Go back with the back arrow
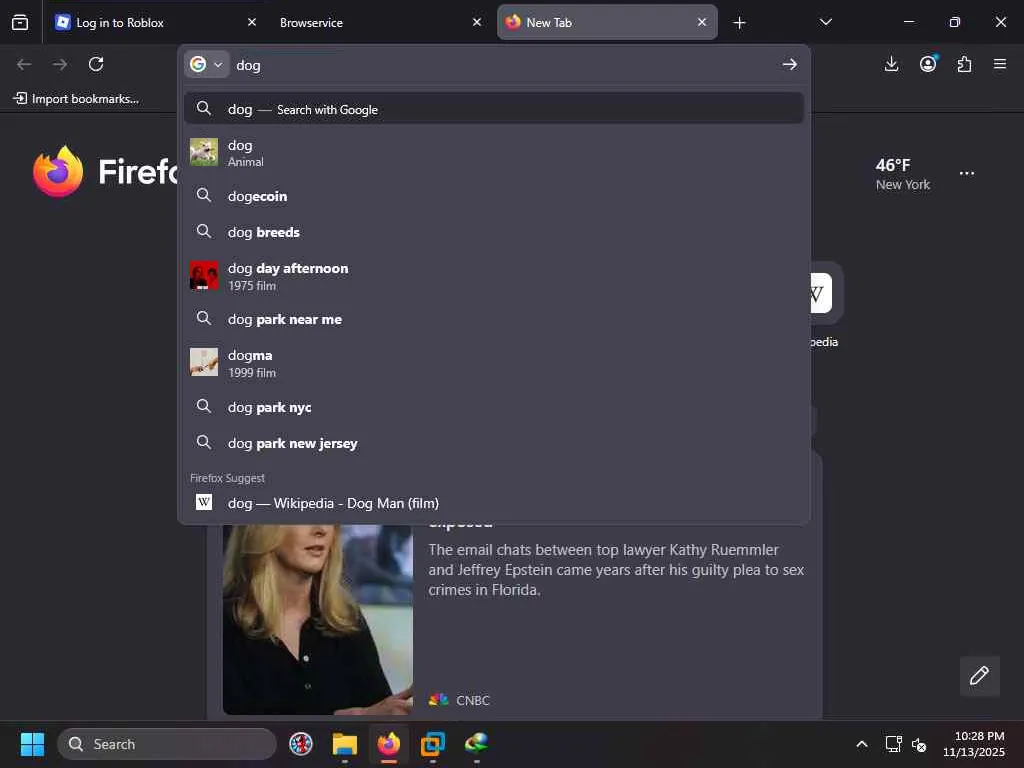The image size is (1024, 768). (x=24, y=64)
